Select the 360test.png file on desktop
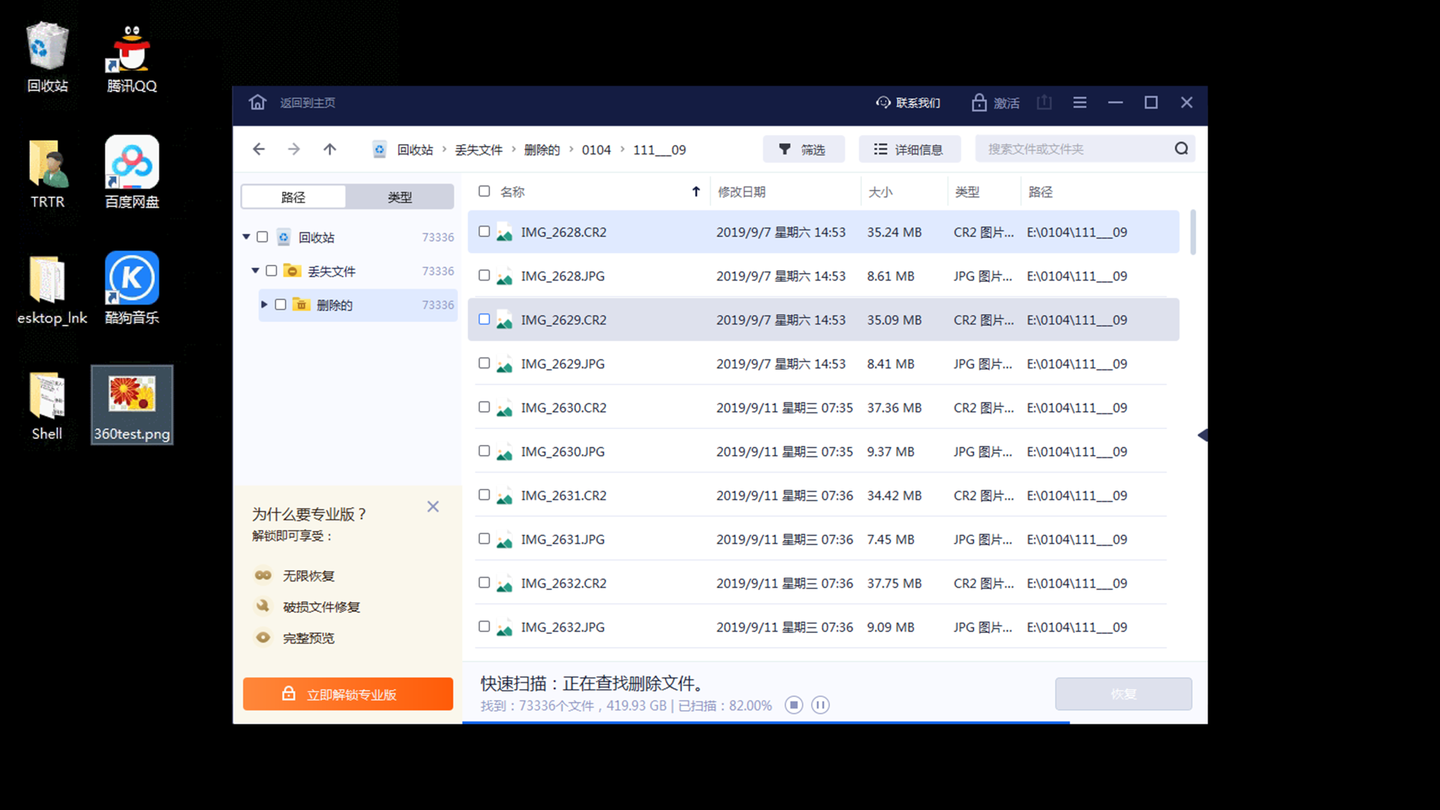 coord(132,405)
